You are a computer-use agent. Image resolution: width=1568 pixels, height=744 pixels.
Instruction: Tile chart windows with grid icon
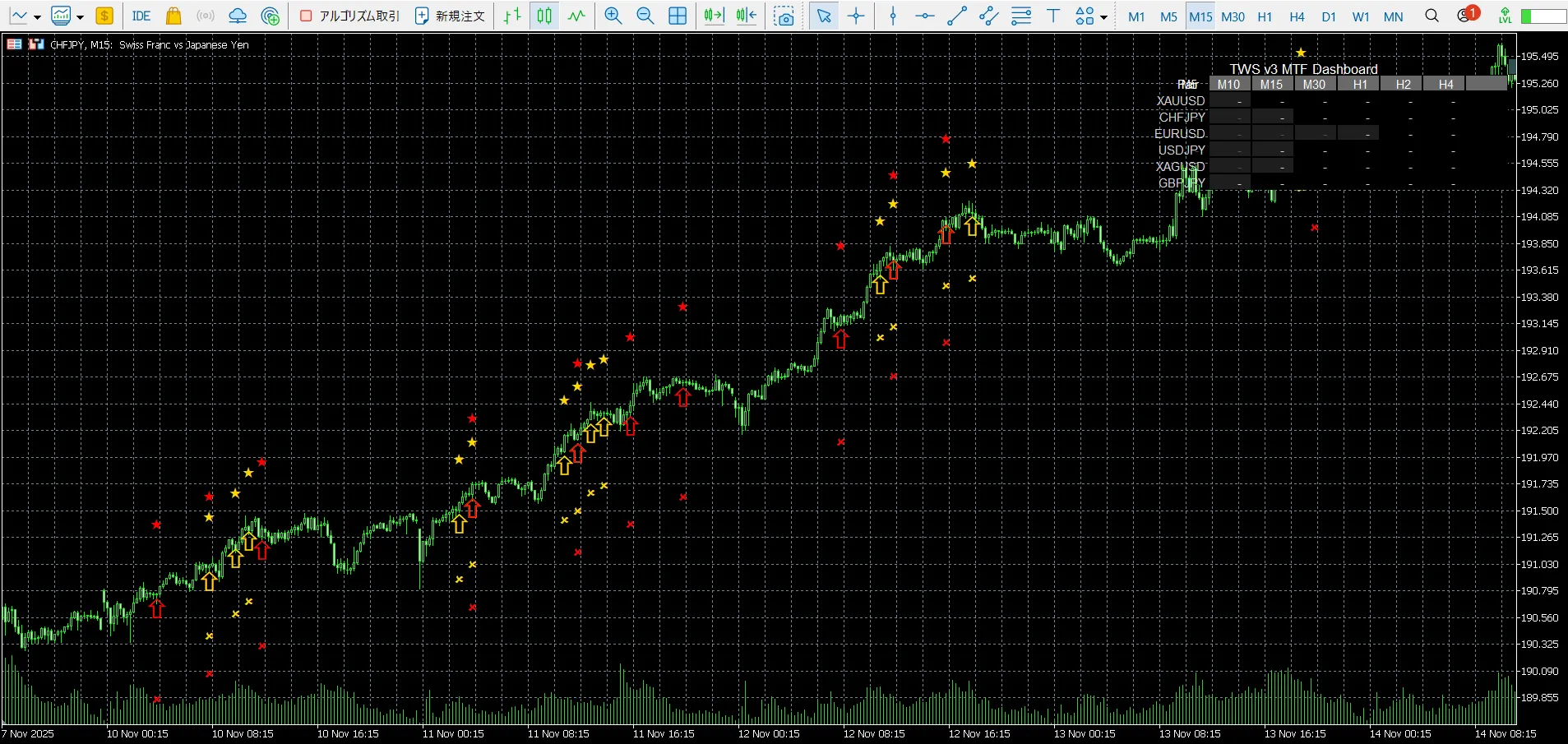click(x=678, y=16)
